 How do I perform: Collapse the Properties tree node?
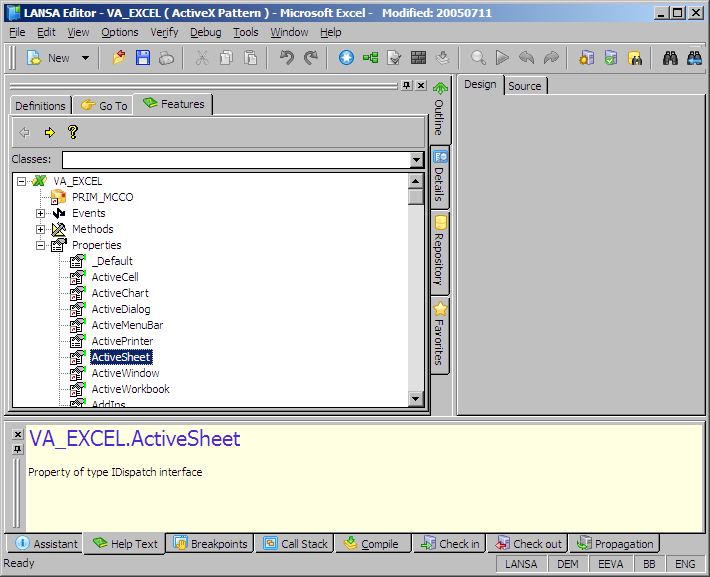click(41, 245)
